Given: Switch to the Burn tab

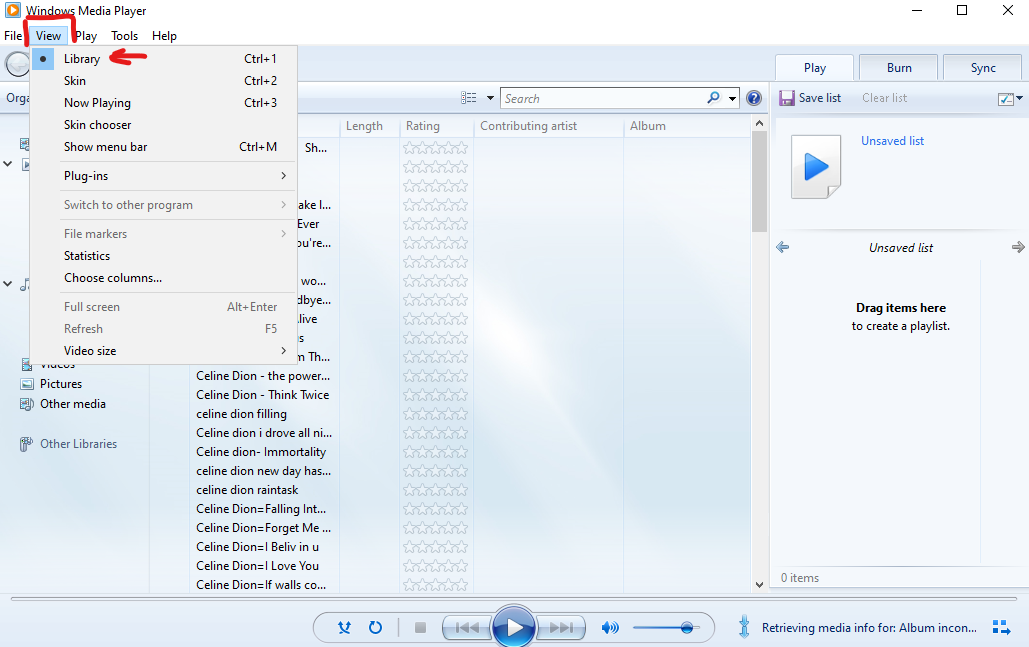Looking at the screenshot, I should pos(899,68).
